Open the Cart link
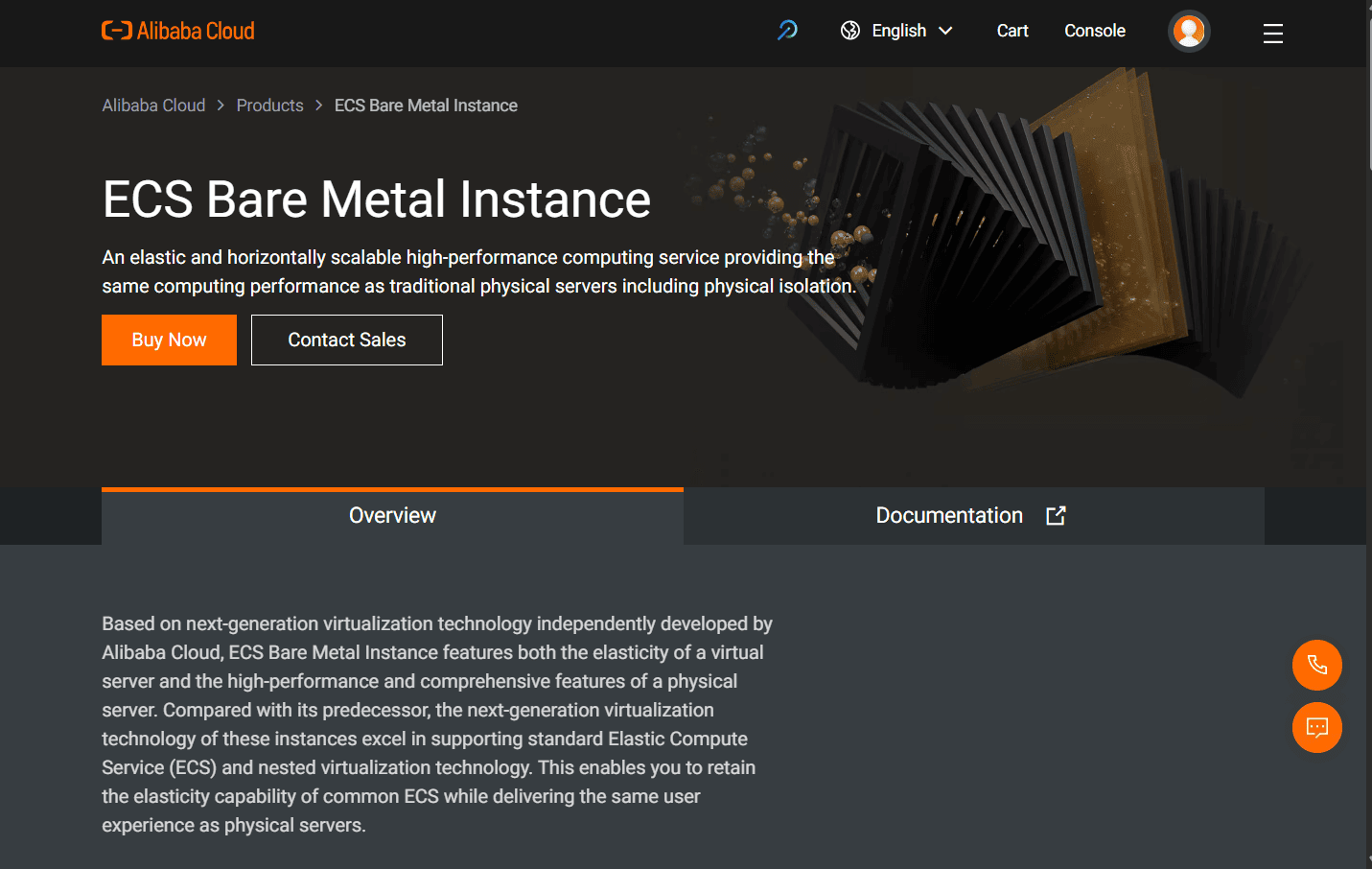Image resolution: width=1372 pixels, height=869 pixels. (x=1012, y=31)
